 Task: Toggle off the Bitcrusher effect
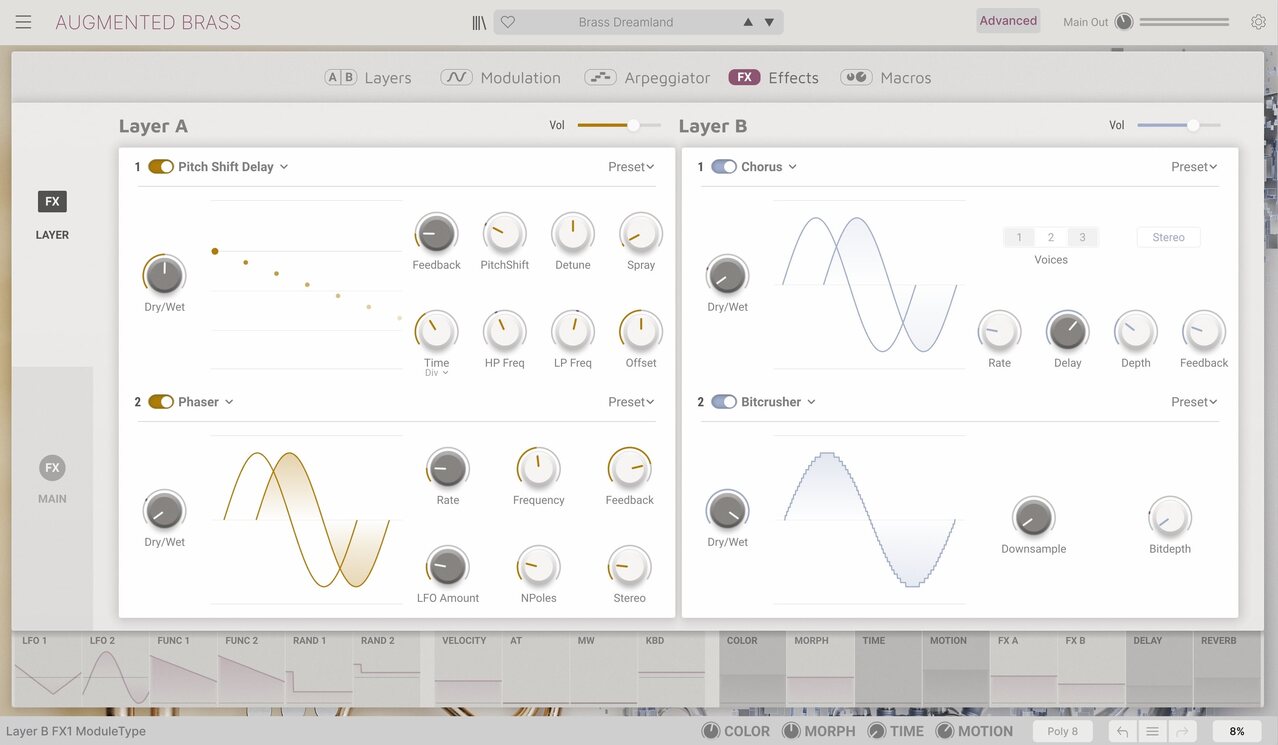coord(724,401)
